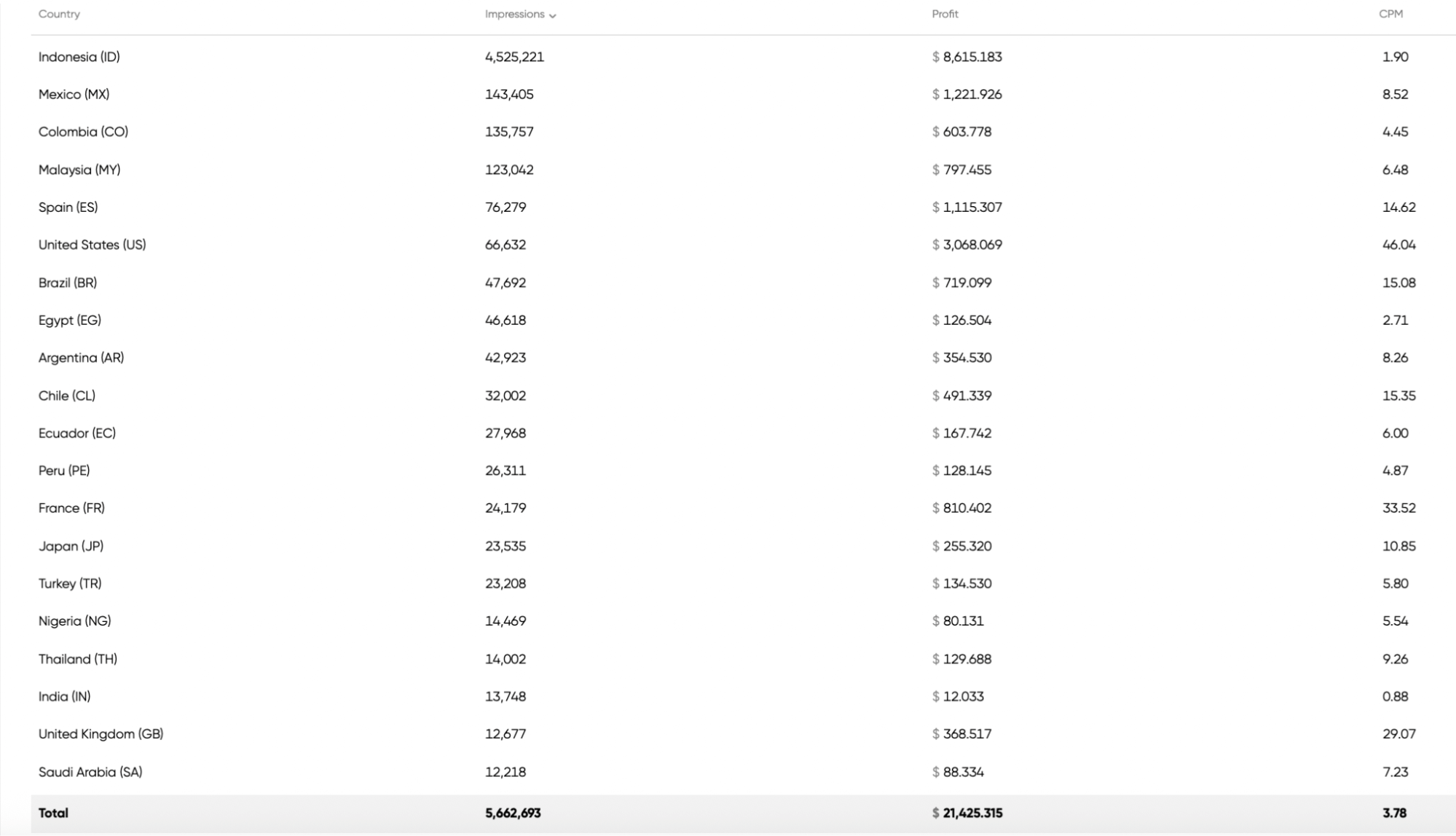The width and height of the screenshot is (1456, 836).
Task: Select the Malaysia (MY) row label
Action: pyautogui.click(x=79, y=170)
